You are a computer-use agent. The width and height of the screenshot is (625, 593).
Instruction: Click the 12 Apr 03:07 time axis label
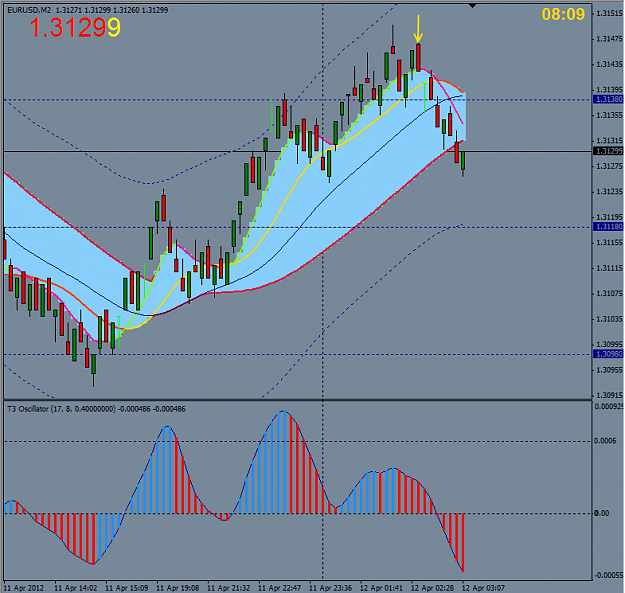[483, 588]
